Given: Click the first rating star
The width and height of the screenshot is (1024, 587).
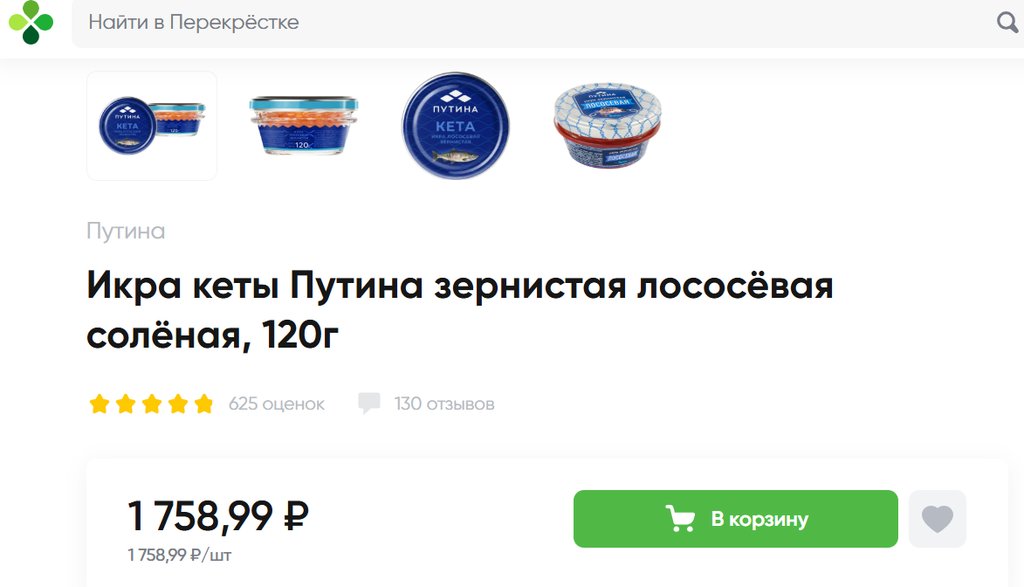Looking at the screenshot, I should coord(99,404).
